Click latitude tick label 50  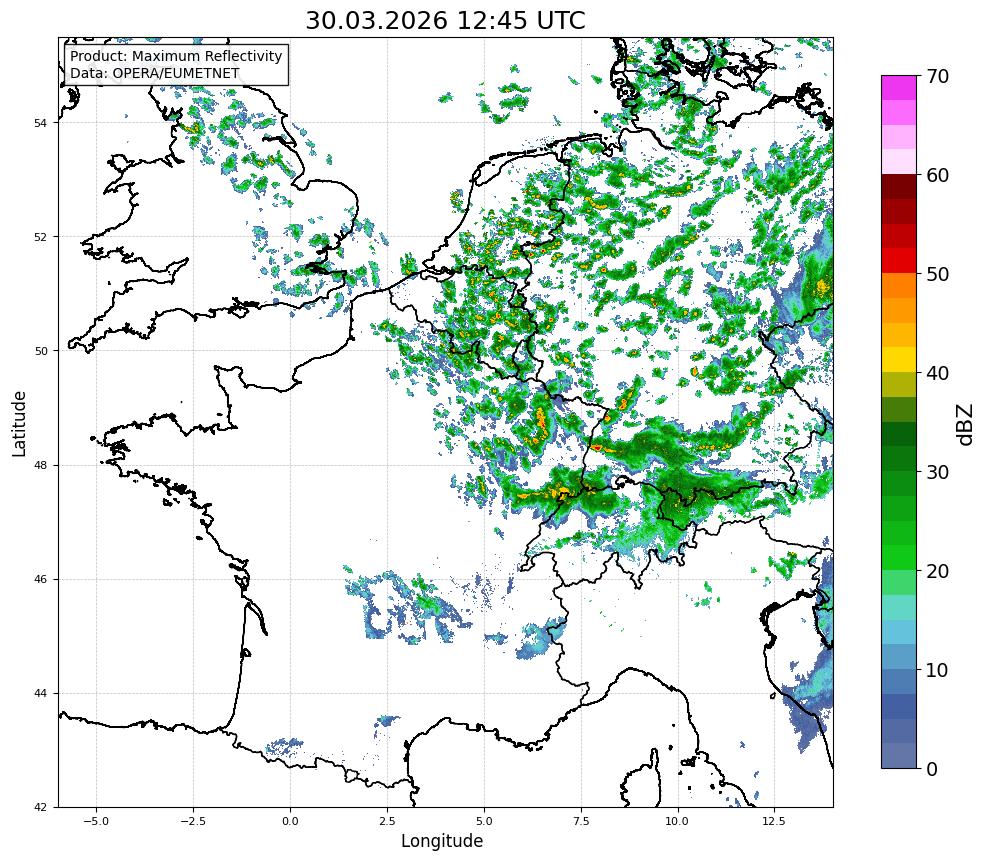coord(40,351)
